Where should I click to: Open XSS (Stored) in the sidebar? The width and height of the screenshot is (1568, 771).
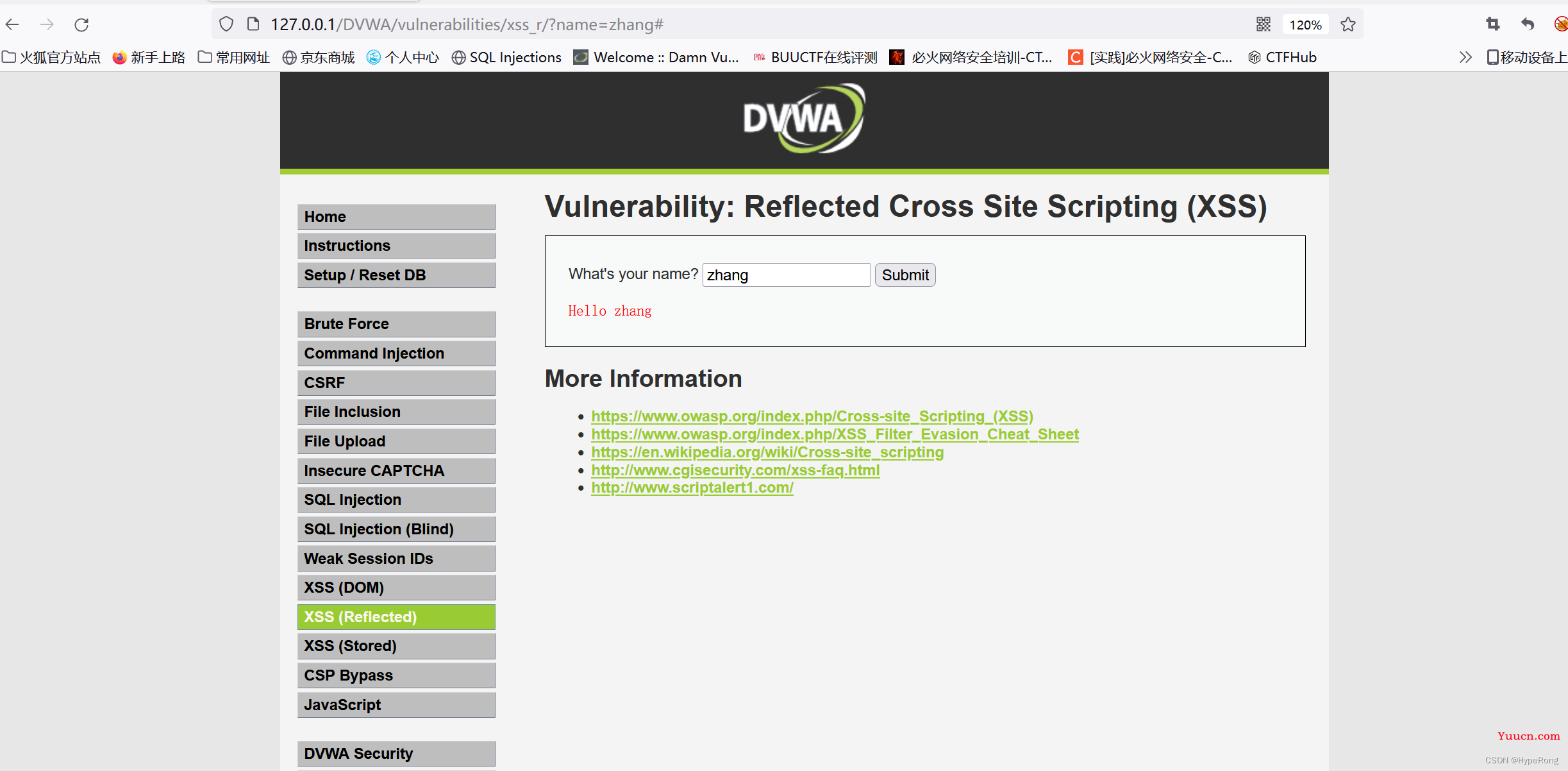tap(396, 646)
